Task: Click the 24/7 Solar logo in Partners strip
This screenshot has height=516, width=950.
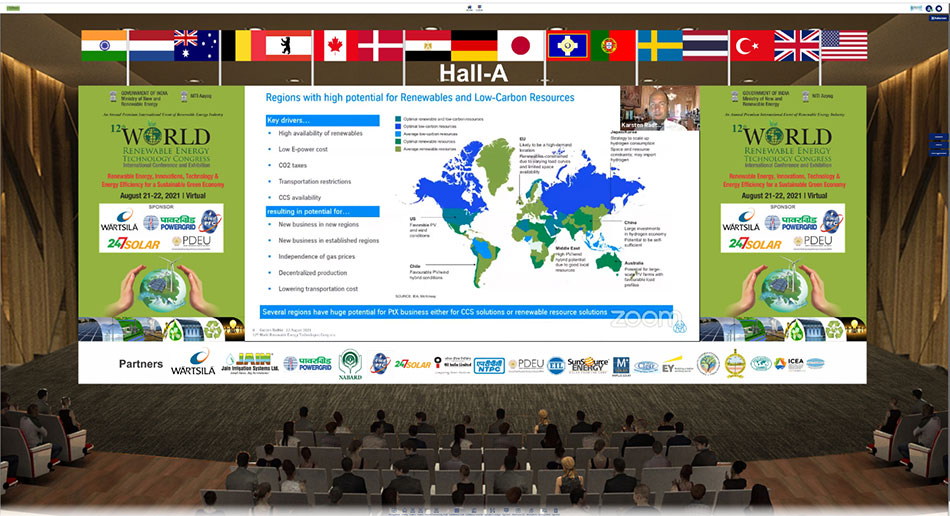Action: pos(413,364)
